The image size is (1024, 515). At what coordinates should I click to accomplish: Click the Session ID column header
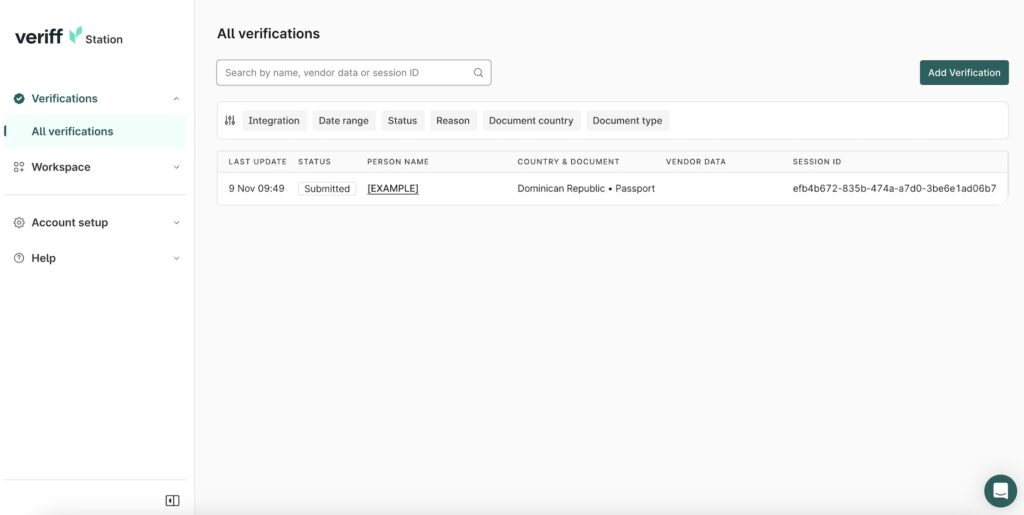tap(817, 162)
